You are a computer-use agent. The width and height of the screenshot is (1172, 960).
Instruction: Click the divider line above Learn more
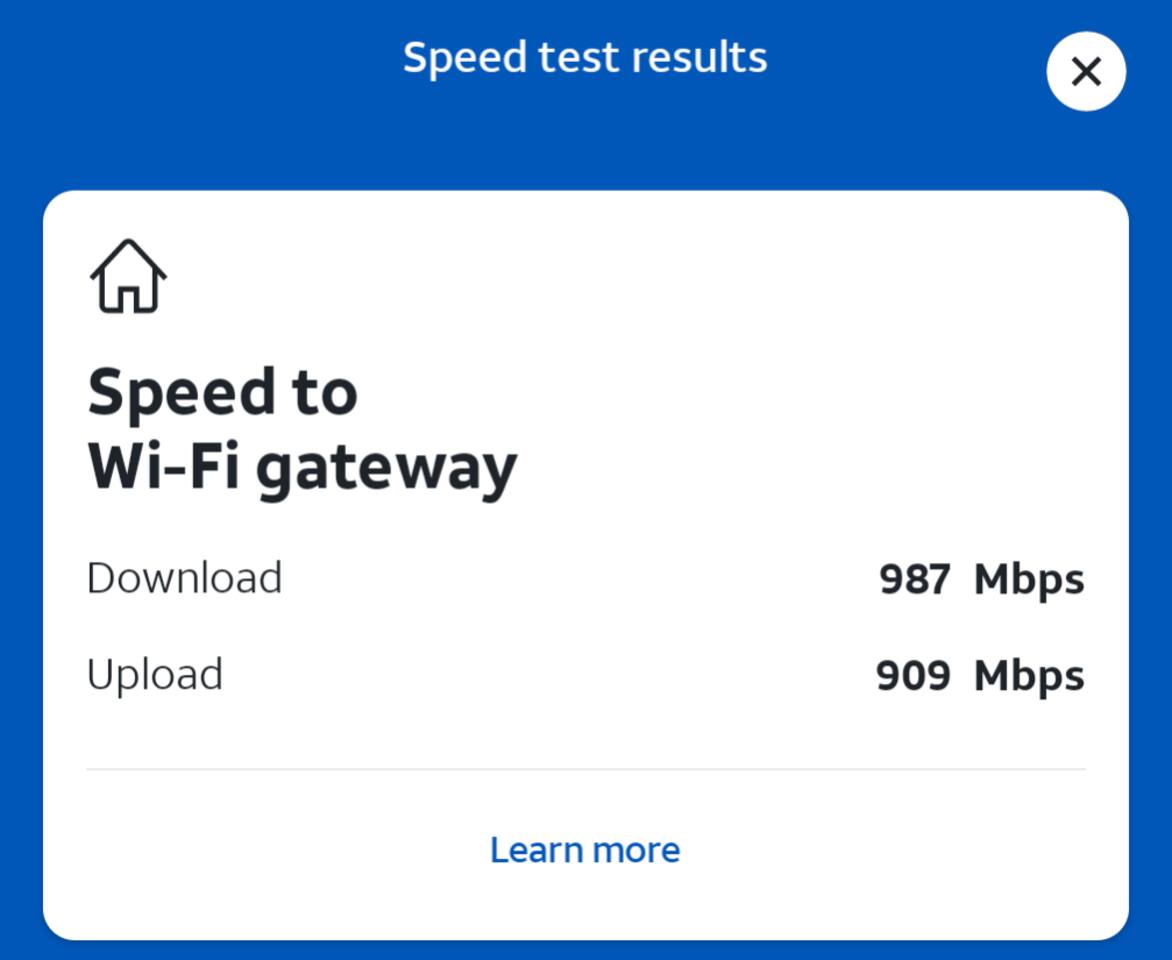[x=585, y=769]
